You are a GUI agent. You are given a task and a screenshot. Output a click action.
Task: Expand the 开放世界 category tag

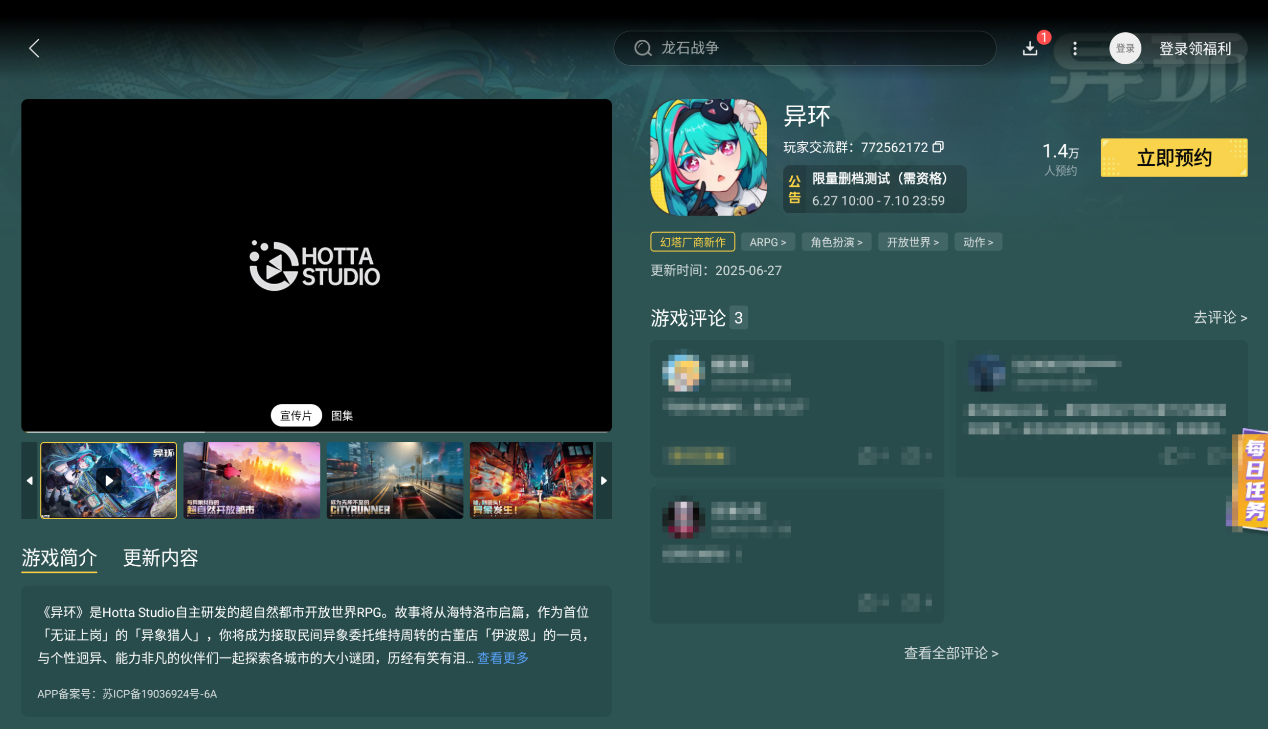pos(911,242)
